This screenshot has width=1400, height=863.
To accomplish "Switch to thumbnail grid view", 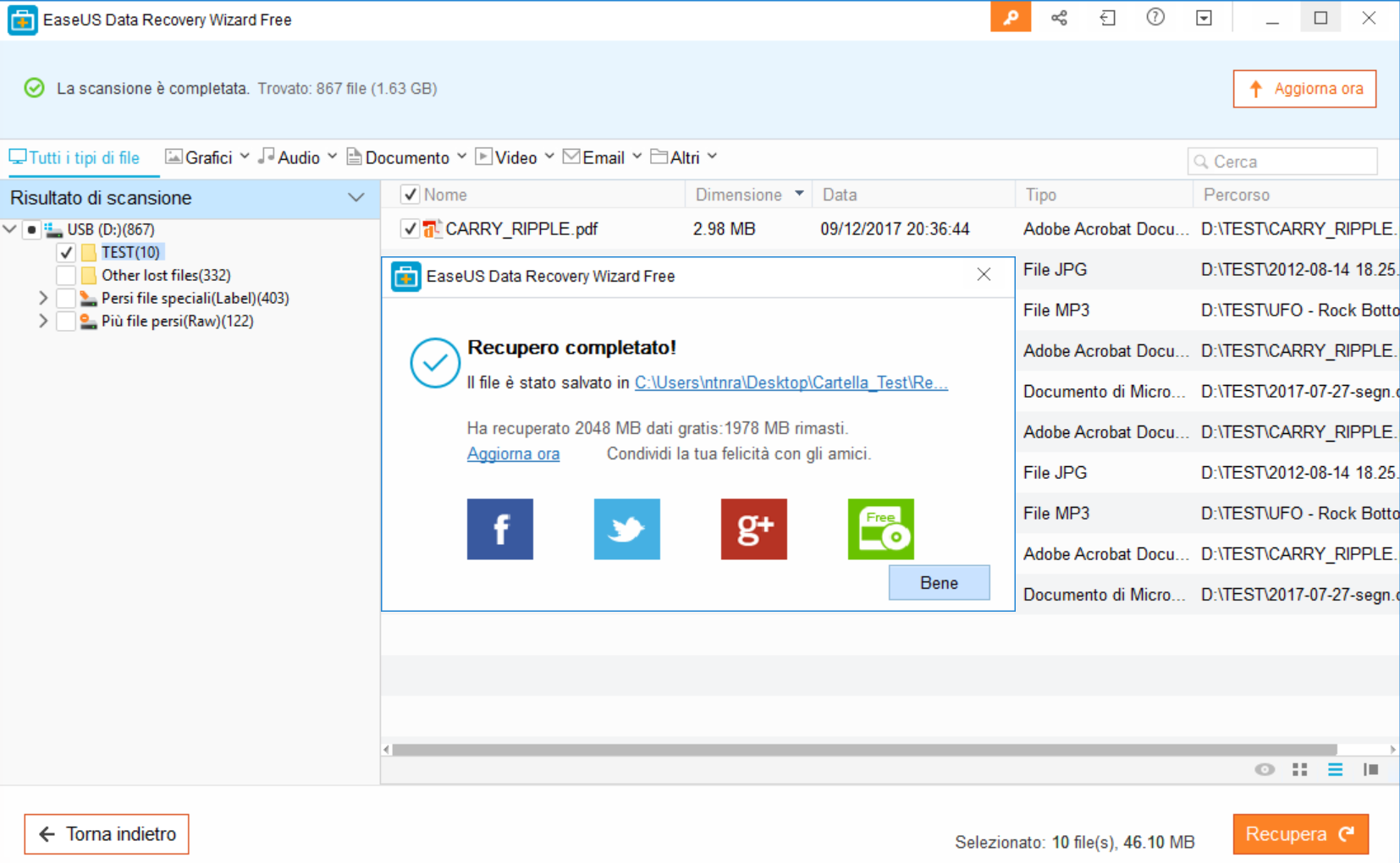I will pos(1300,769).
